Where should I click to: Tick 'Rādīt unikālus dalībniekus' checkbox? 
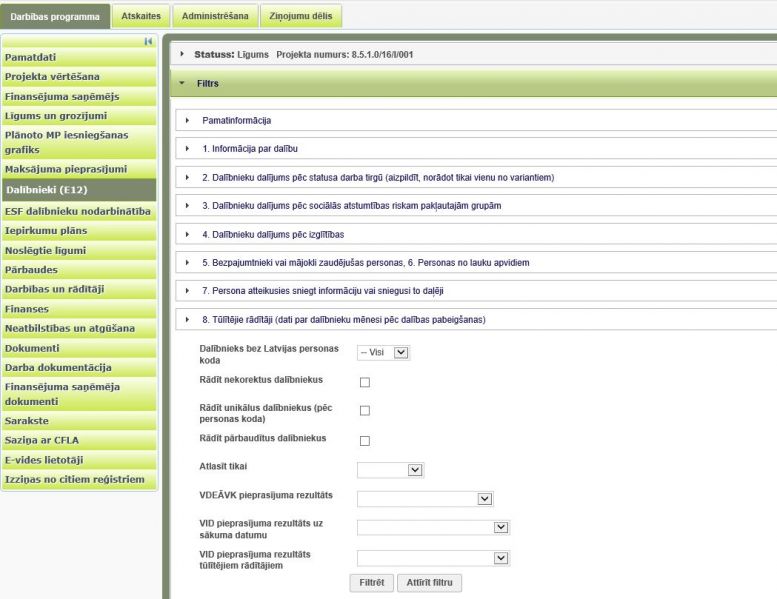[x=365, y=411]
